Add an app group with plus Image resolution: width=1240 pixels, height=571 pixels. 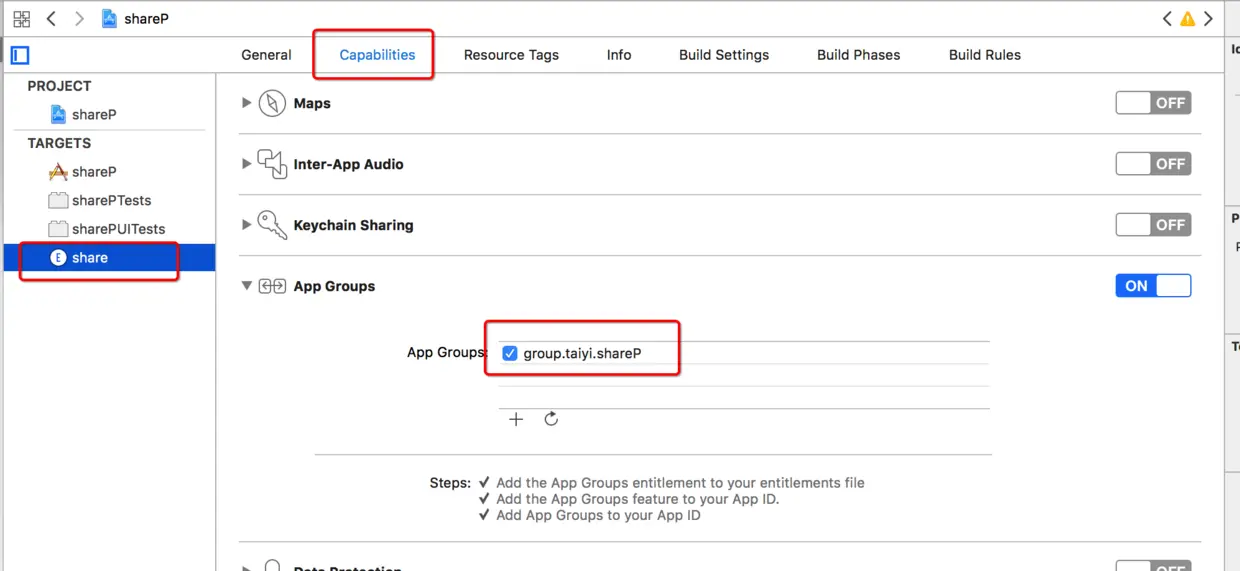pyautogui.click(x=516, y=419)
